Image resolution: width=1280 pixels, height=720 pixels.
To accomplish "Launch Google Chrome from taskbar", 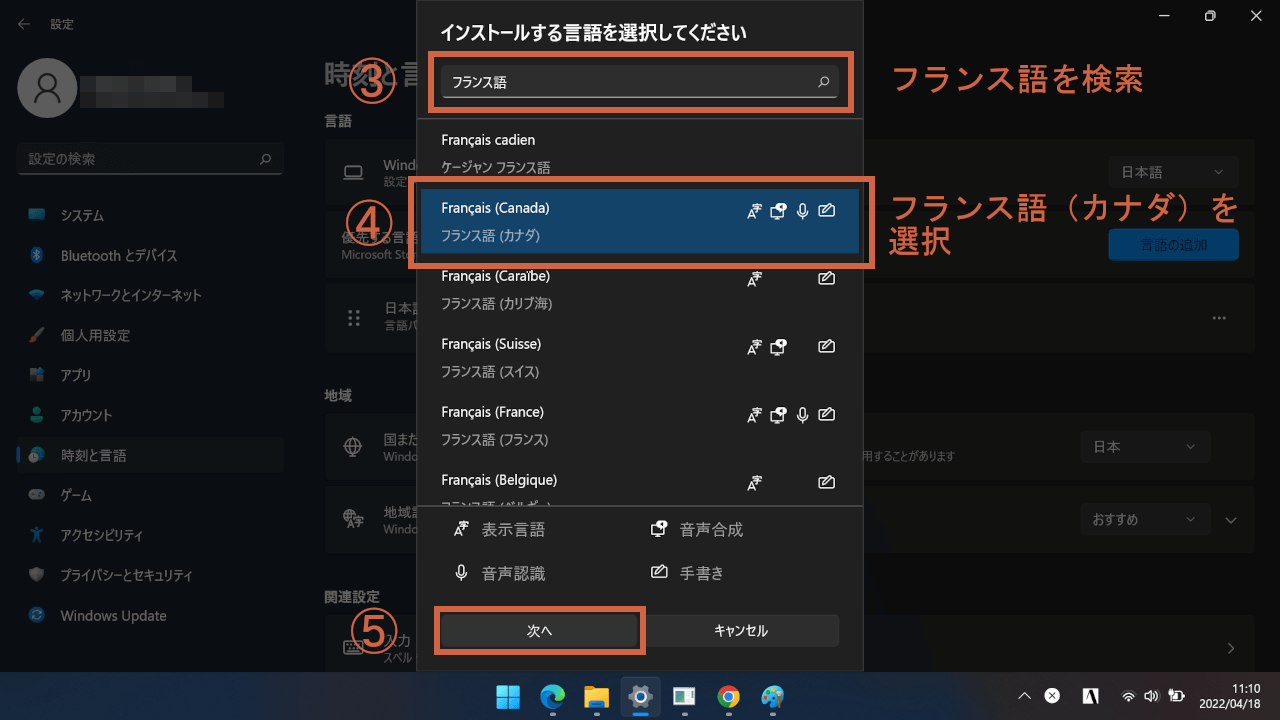I will (x=728, y=696).
